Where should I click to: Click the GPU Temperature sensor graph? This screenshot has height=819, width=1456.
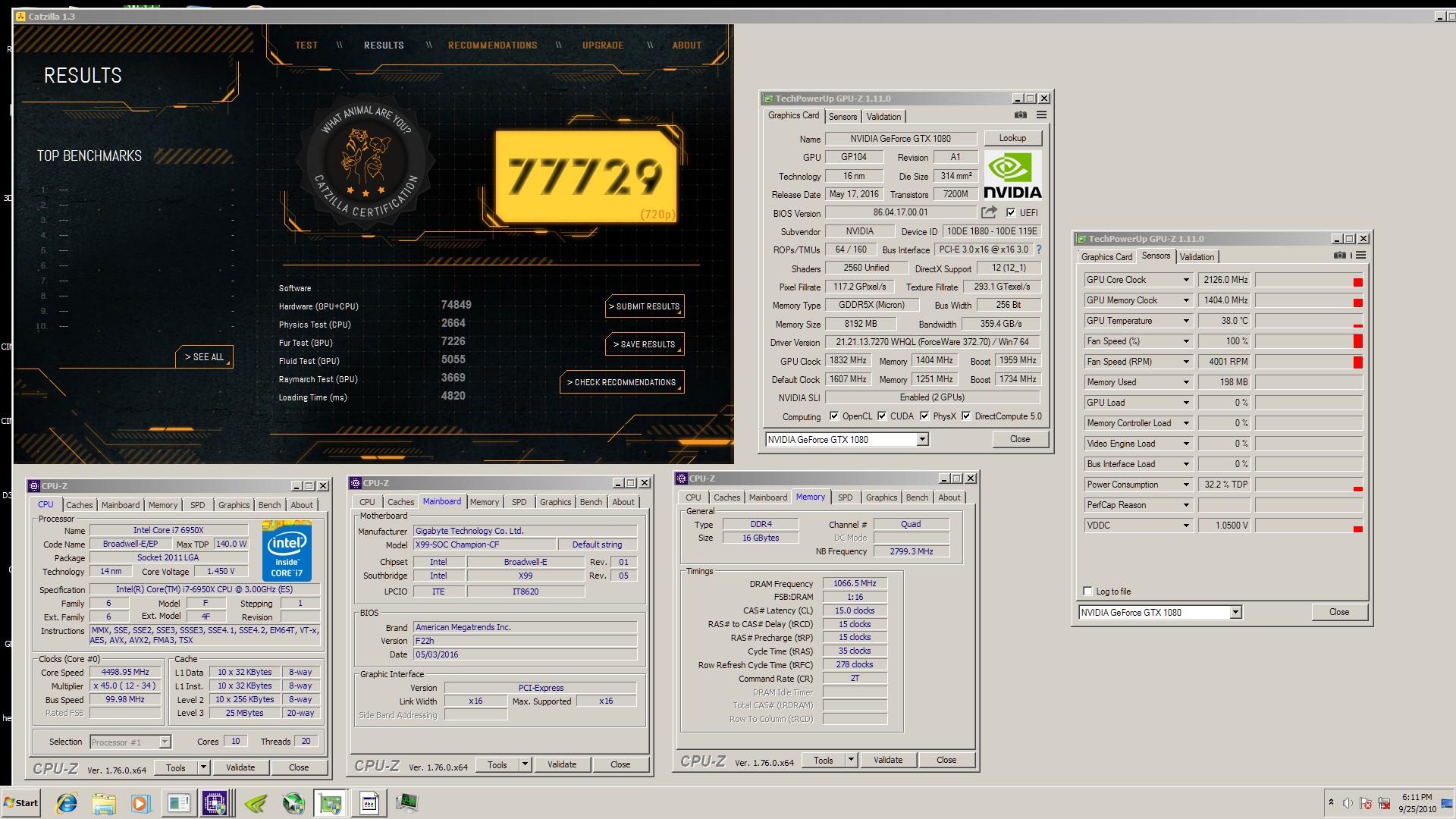tap(1309, 321)
